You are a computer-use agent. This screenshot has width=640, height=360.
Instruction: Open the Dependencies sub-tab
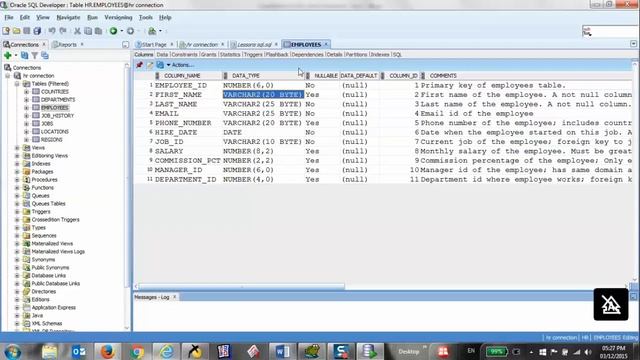pos(307,54)
